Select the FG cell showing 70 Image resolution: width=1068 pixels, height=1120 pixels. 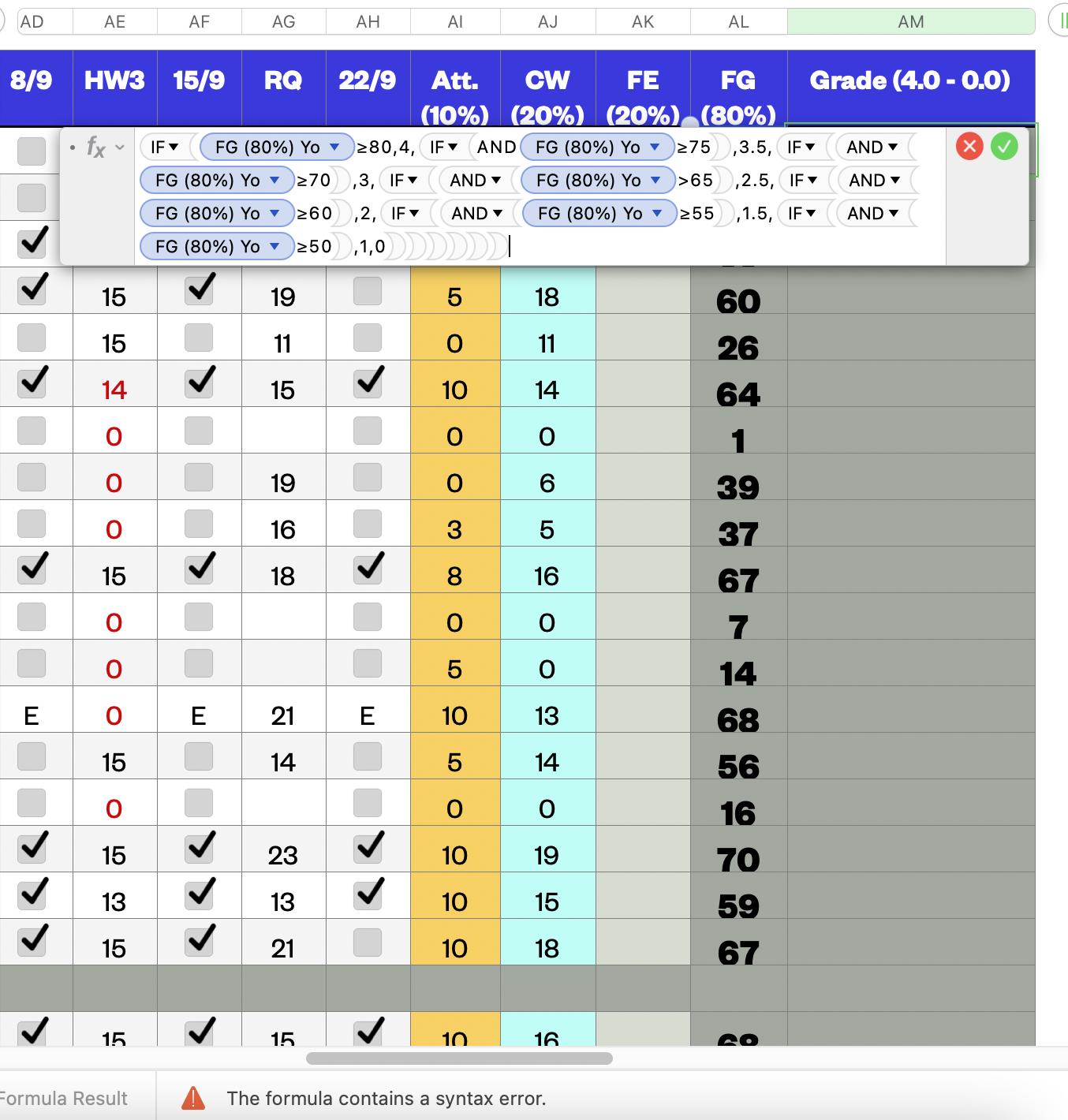739,849
